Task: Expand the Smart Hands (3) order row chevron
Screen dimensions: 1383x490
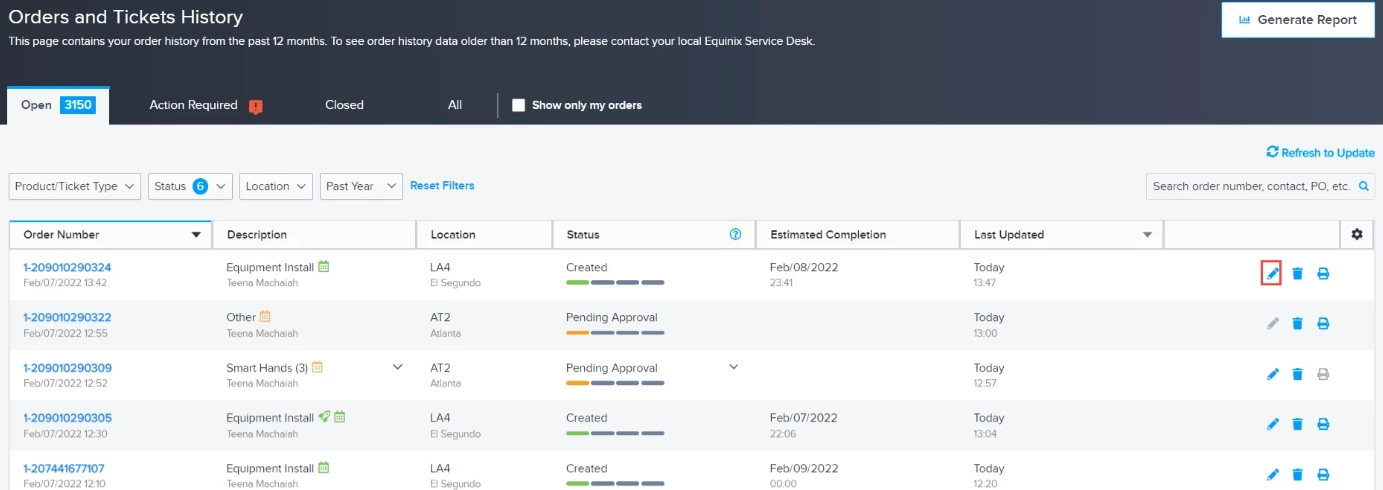Action: click(397, 367)
